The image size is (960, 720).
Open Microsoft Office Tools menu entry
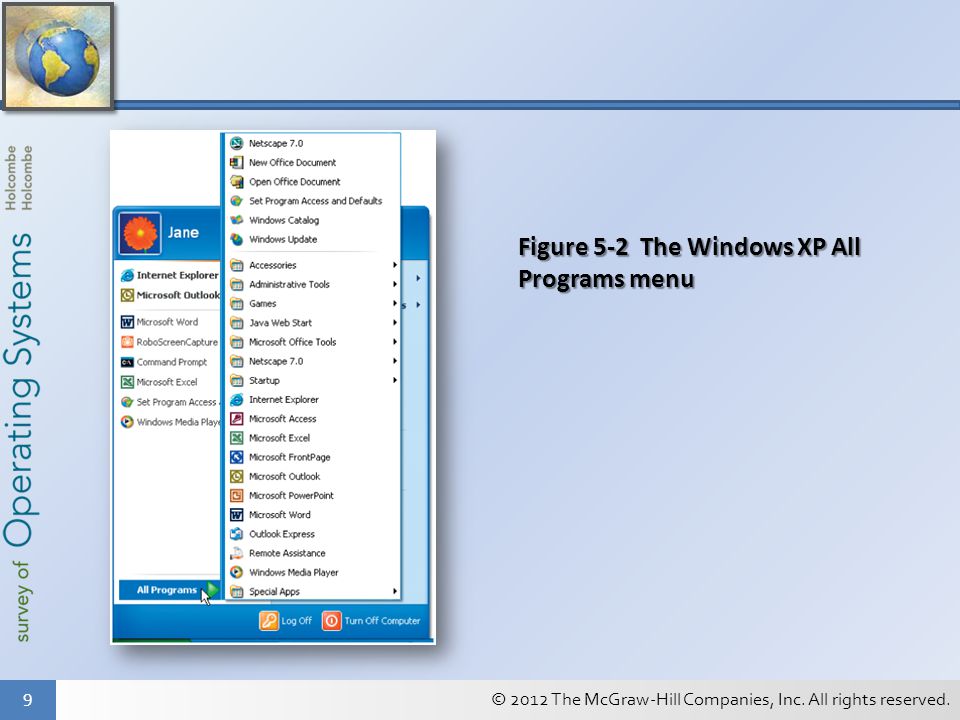pos(313,342)
